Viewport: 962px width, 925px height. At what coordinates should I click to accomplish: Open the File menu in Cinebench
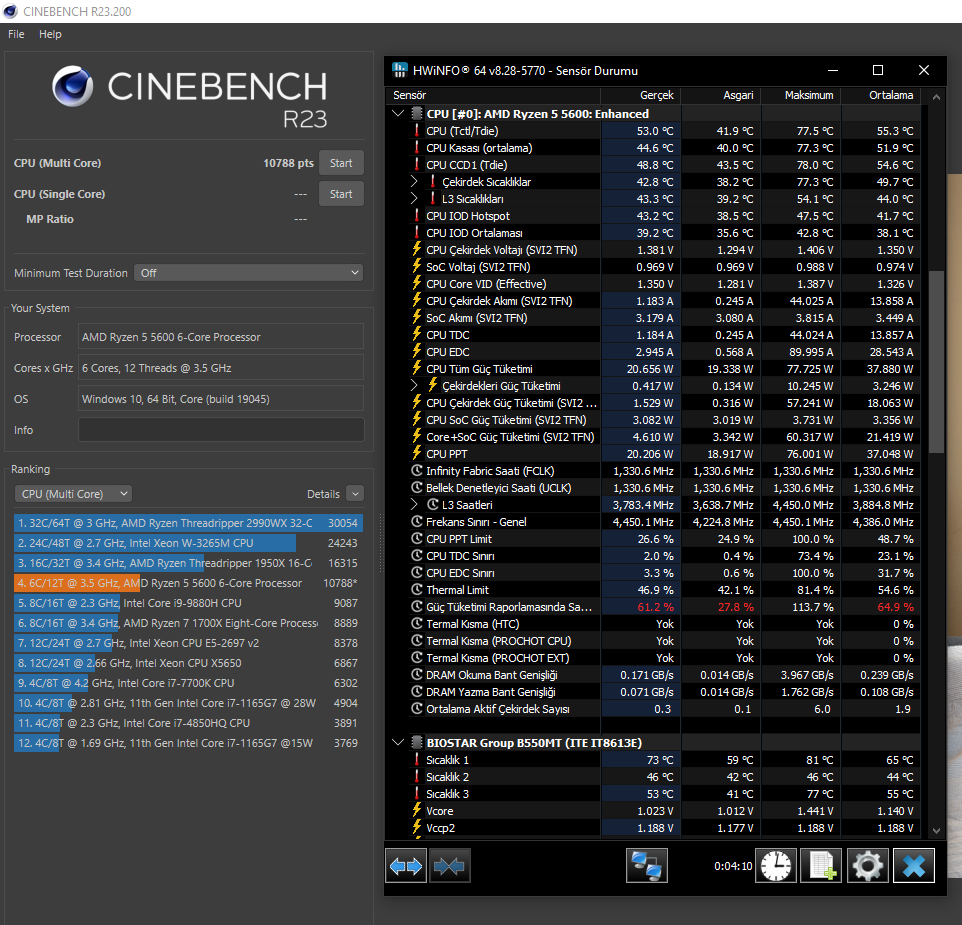(16, 34)
